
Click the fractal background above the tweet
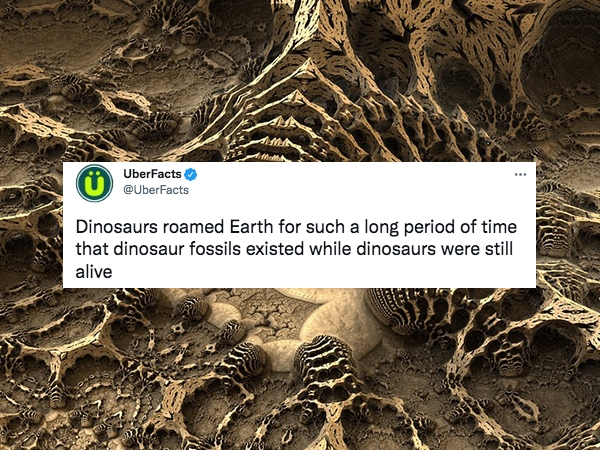click(300, 80)
